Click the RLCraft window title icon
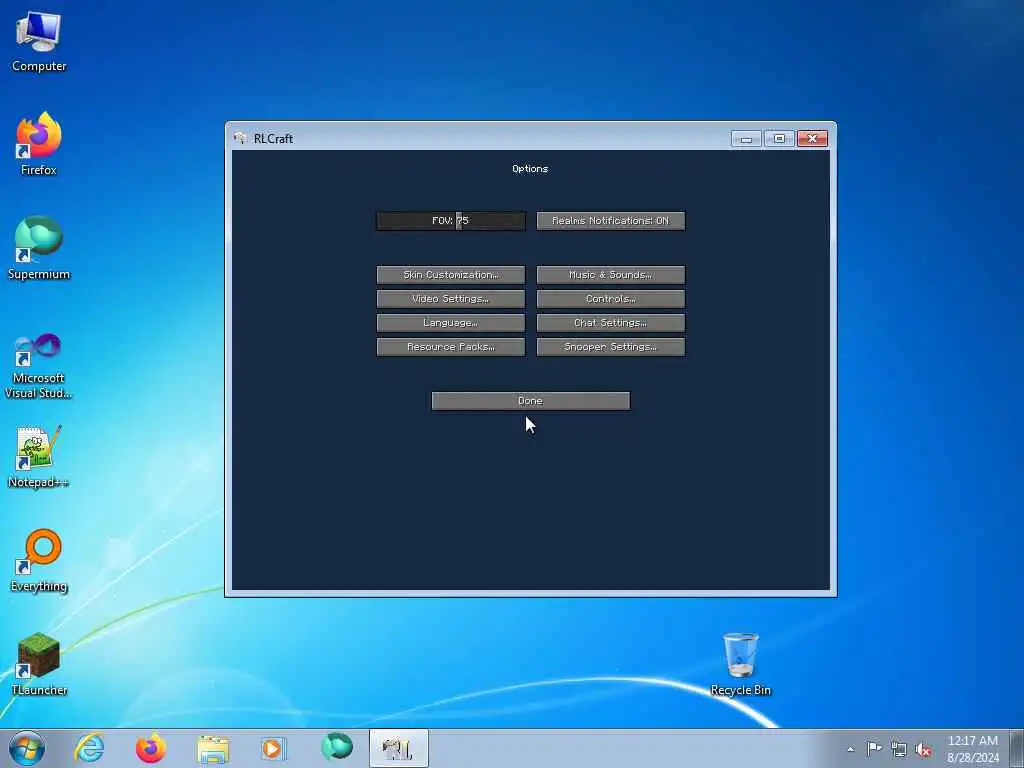The image size is (1024, 768). pos(240,138)
